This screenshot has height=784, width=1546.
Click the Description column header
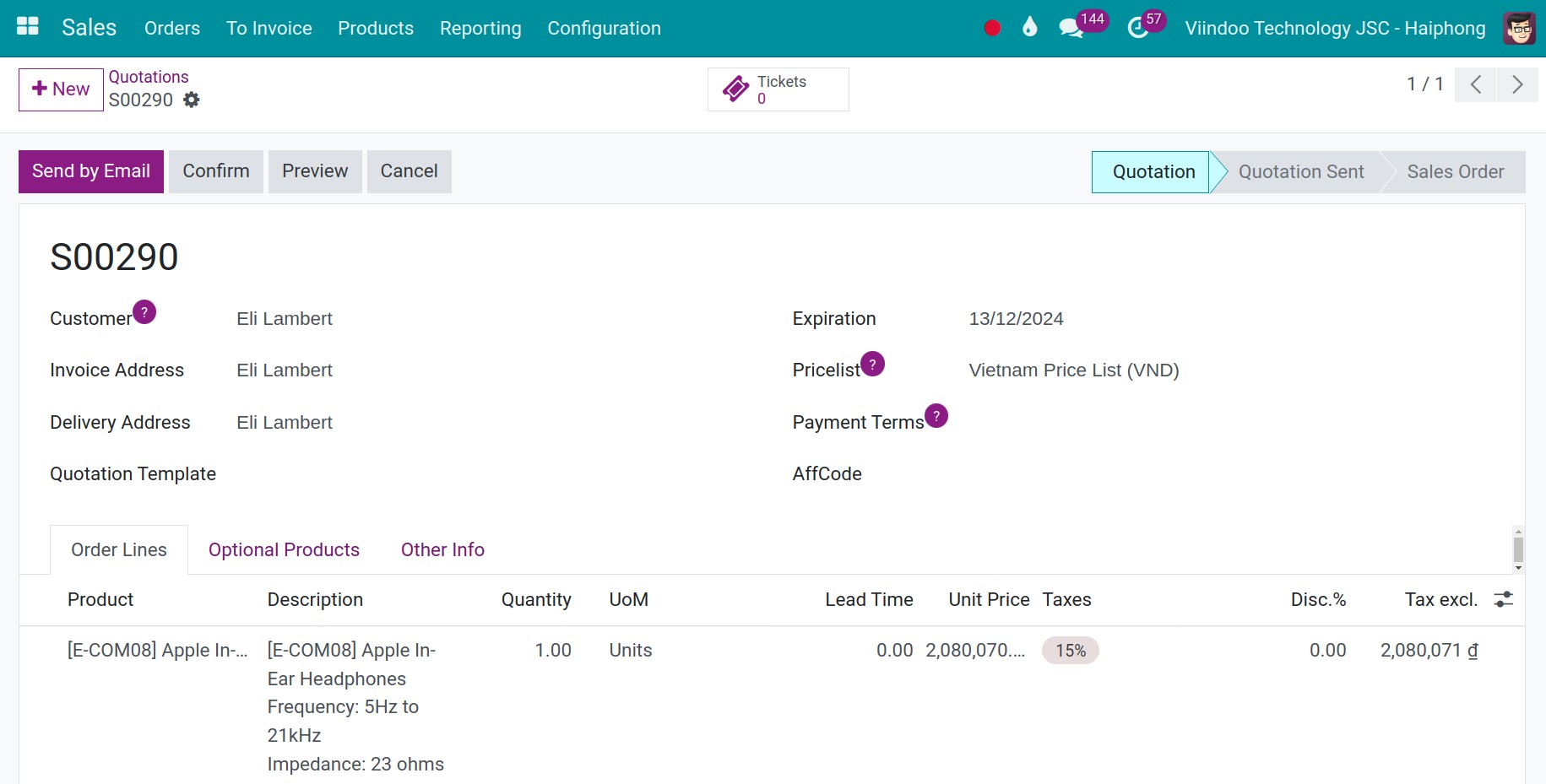(315, 600)
